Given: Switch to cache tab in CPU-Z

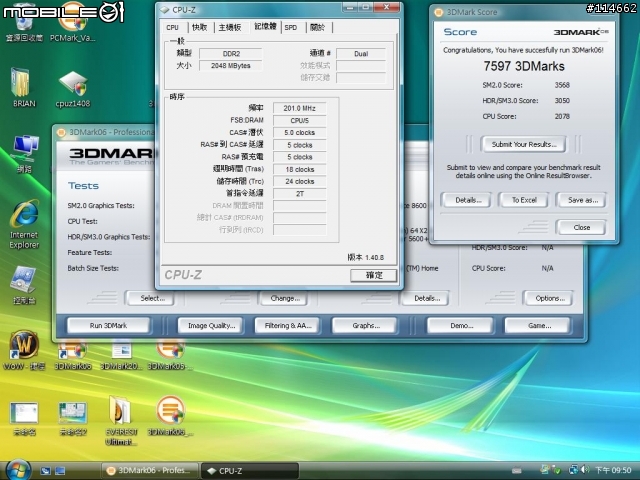Looking at the screenshot, I should pyautogui.click(x=200, y=27).
